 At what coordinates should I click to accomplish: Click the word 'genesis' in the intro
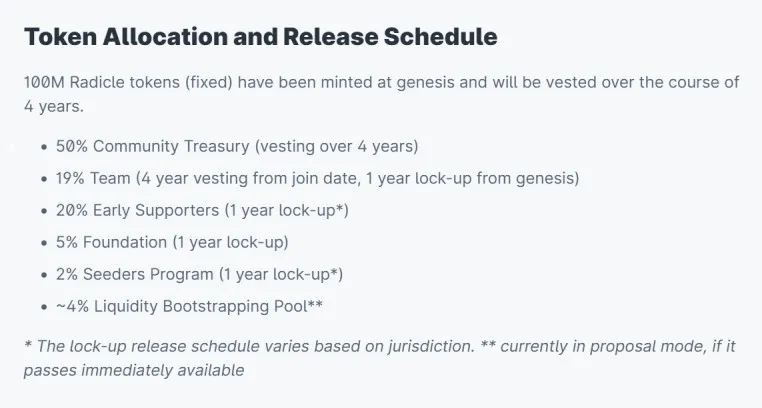point(425,83)
